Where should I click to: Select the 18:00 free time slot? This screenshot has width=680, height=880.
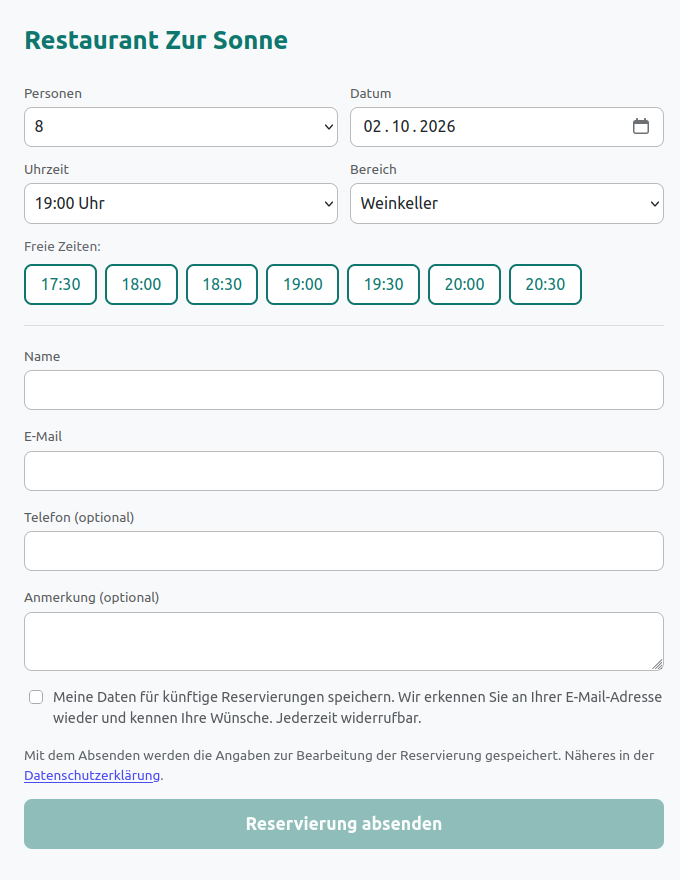(x=141, y=285)
